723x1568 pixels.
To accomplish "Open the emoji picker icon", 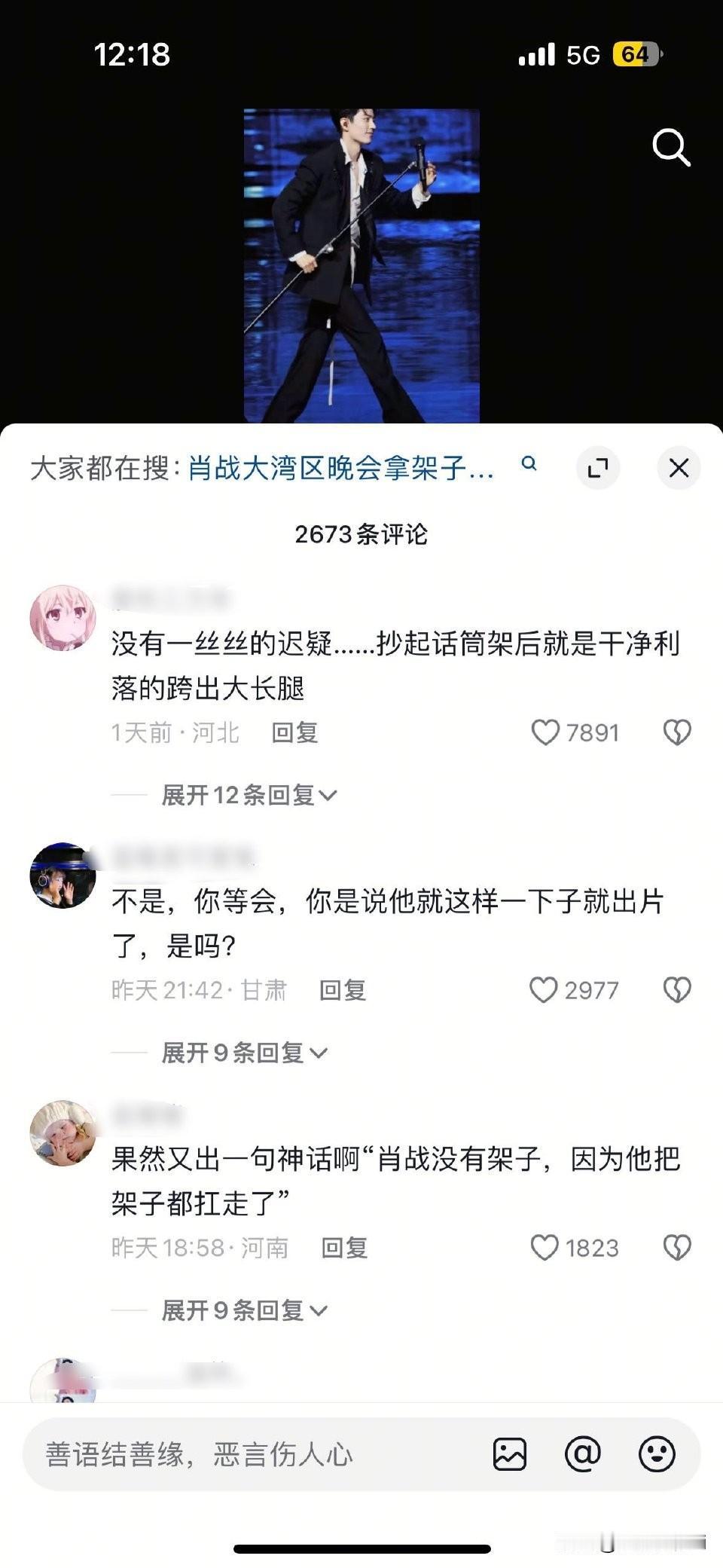I will click(657, 1453).
